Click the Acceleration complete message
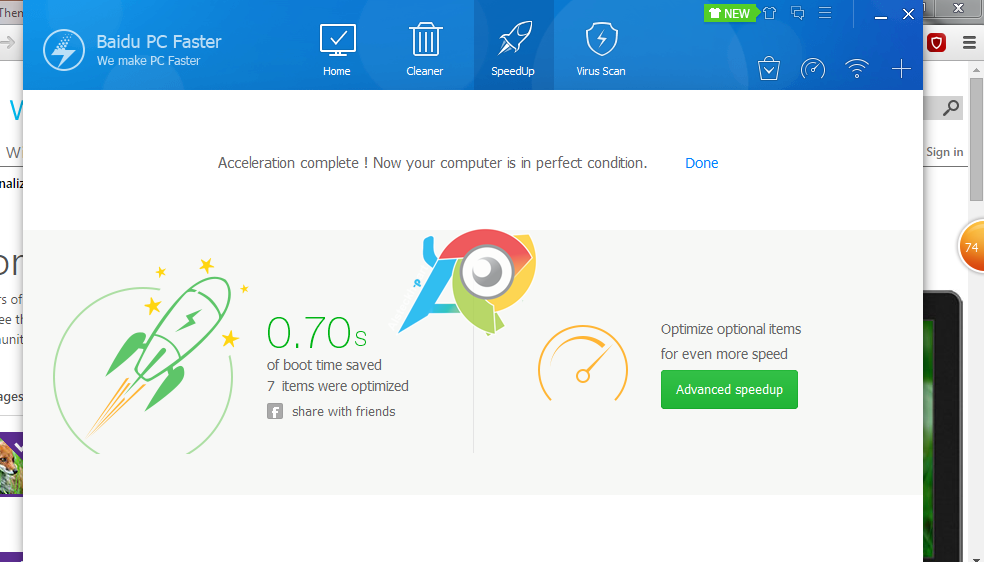Image resolution: width=984 pixels, height=562 pixels. 432,163
